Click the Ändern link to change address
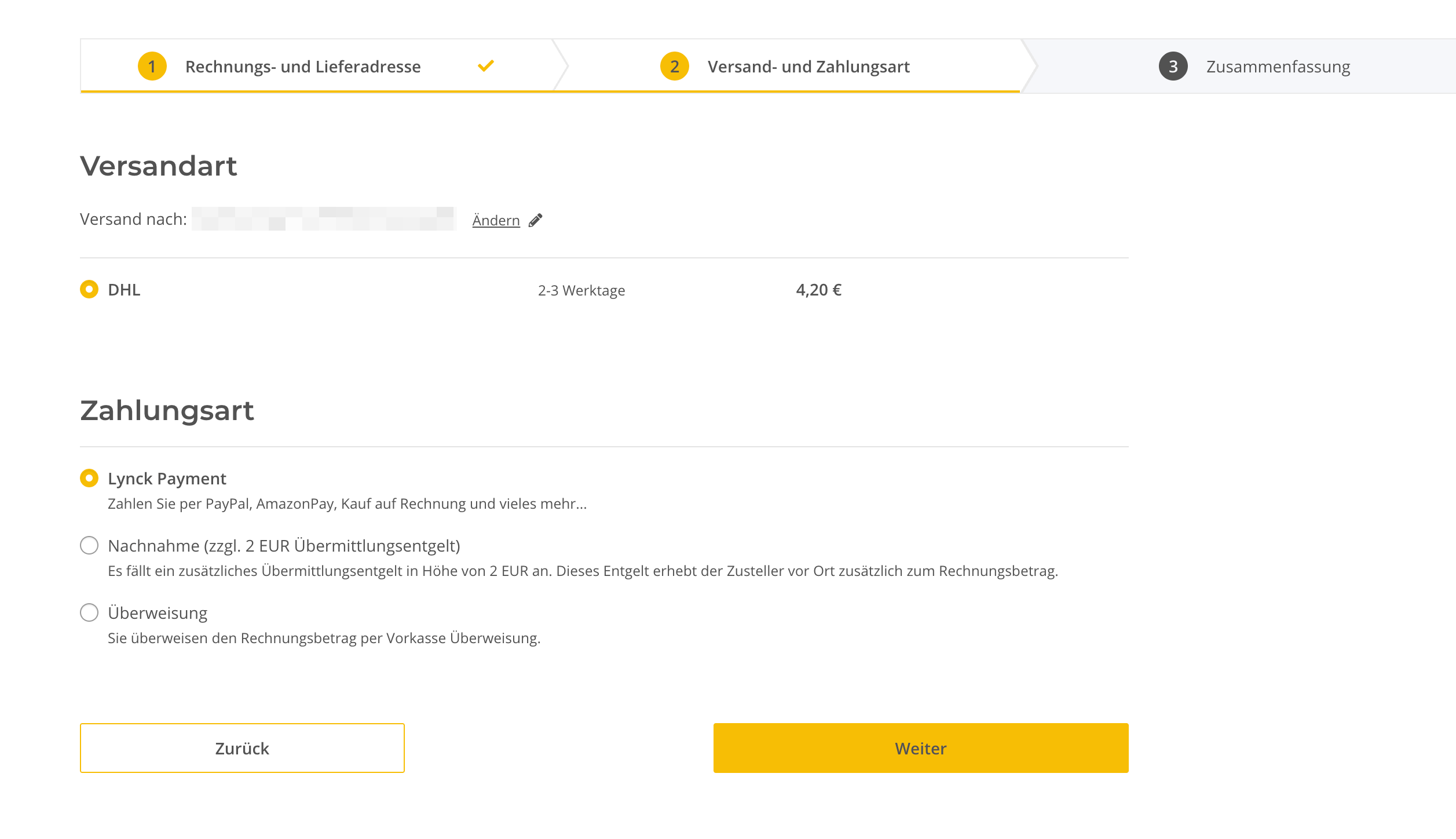The image size is (1456, 839). [496, 220]
